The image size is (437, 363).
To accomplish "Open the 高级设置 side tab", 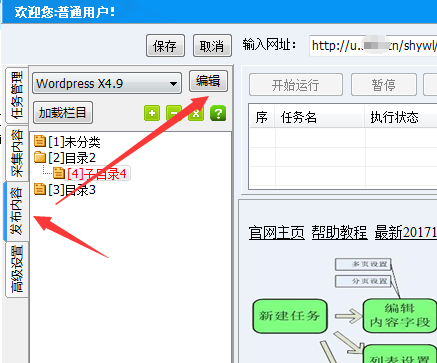I will tap(17, 269).
